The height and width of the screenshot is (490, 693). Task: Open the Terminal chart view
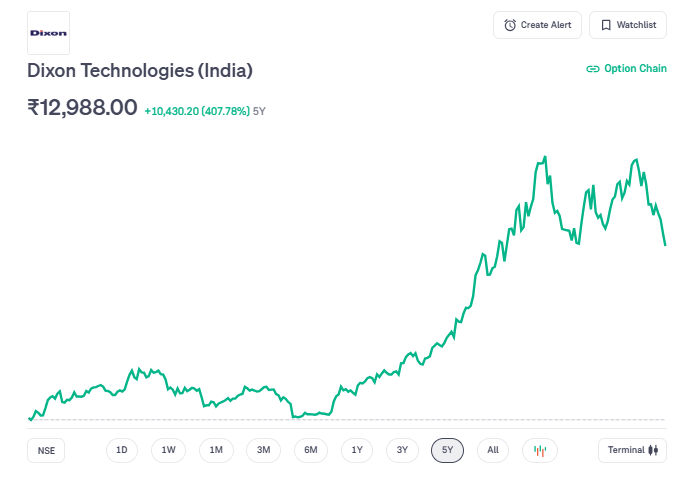pos(632,450)
